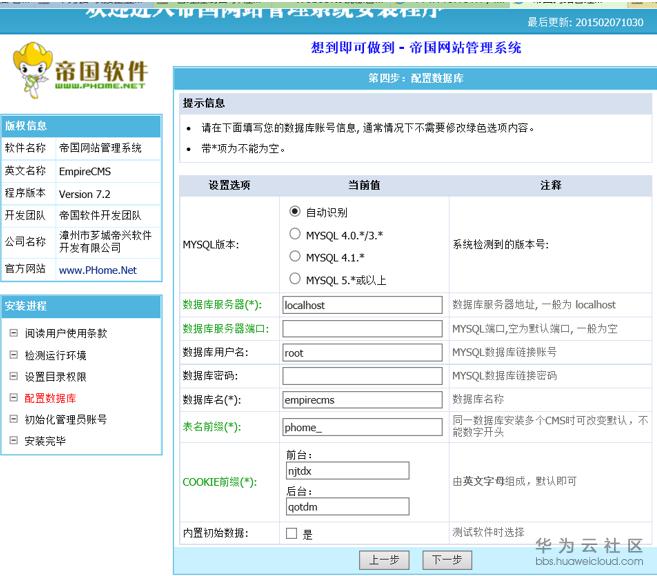Viewport: 657px width, 576px height.
Task: Choose MYSQL 5.*或以上 radio option
Action: click(295, 279)
